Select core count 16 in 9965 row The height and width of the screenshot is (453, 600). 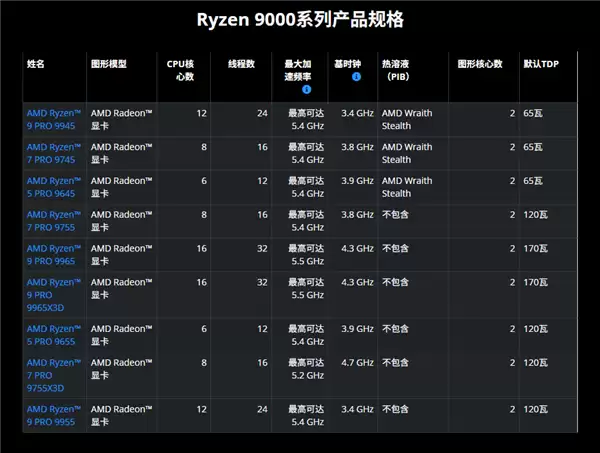click(202, 248)
